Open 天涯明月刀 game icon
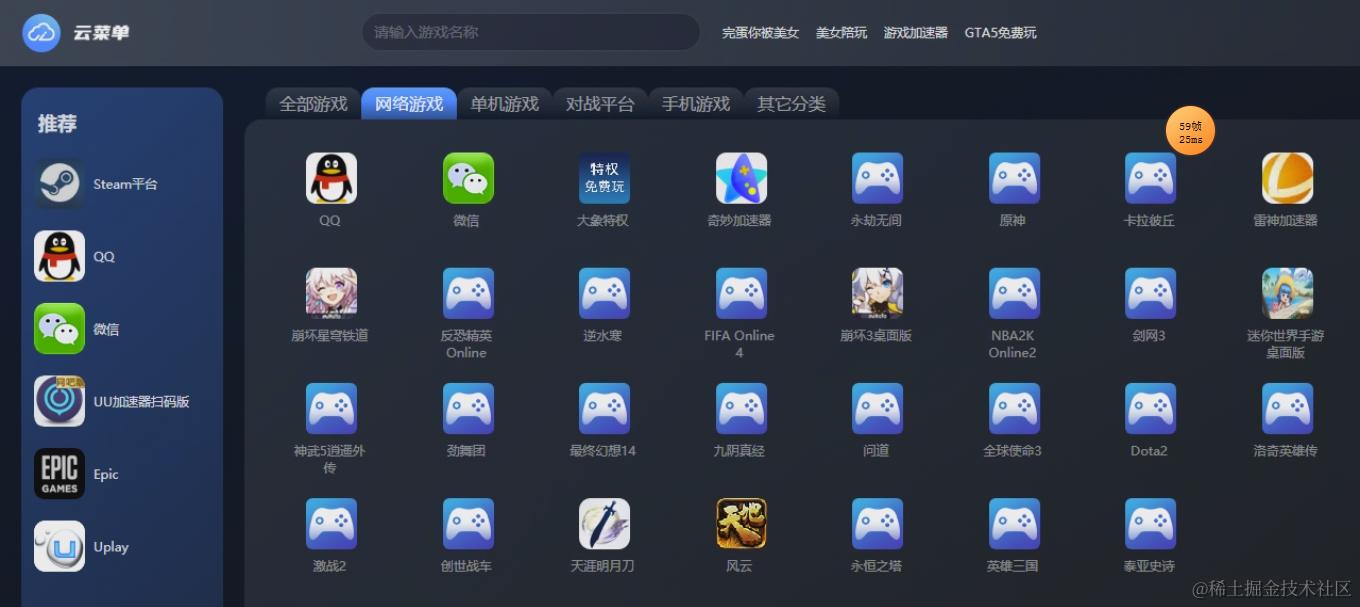Image resolution: width=1360 pixels, height=607 pixels. [604, 523]
